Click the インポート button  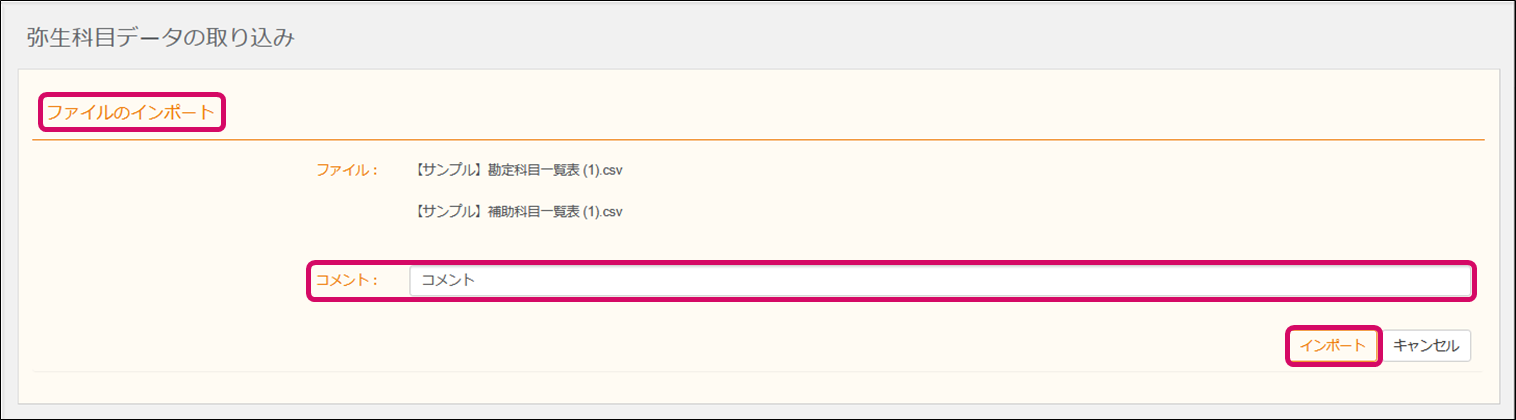(1332, 346)
